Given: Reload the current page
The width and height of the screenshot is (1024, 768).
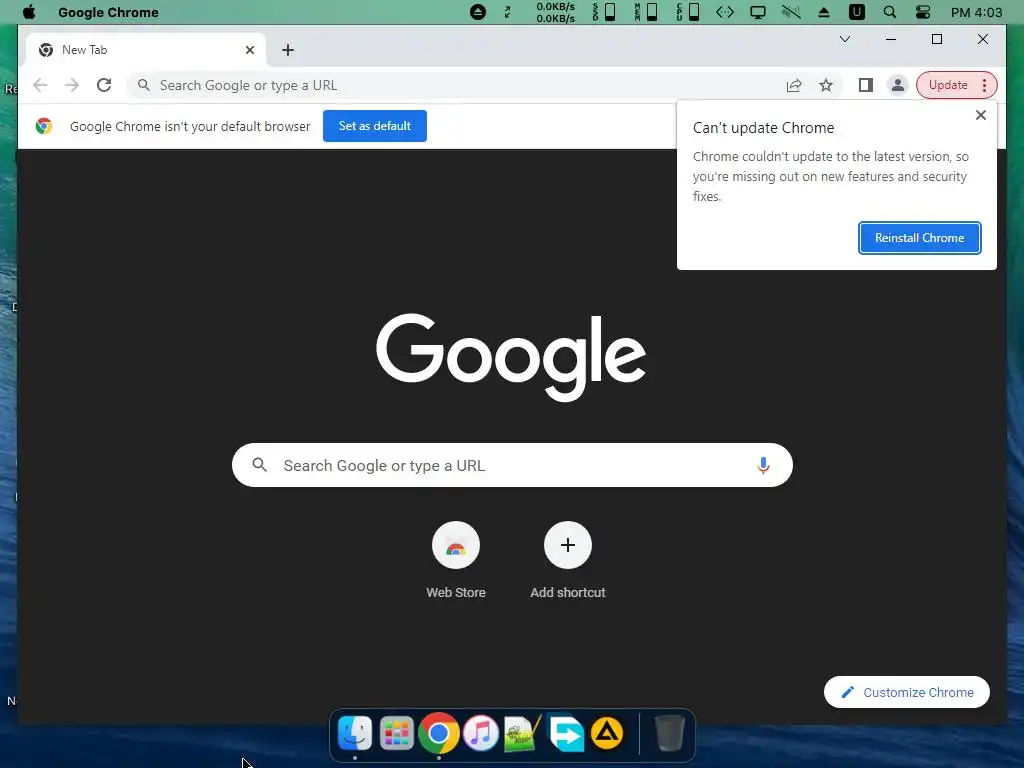Looking at the screenshot, I should (x=104, y=86).
